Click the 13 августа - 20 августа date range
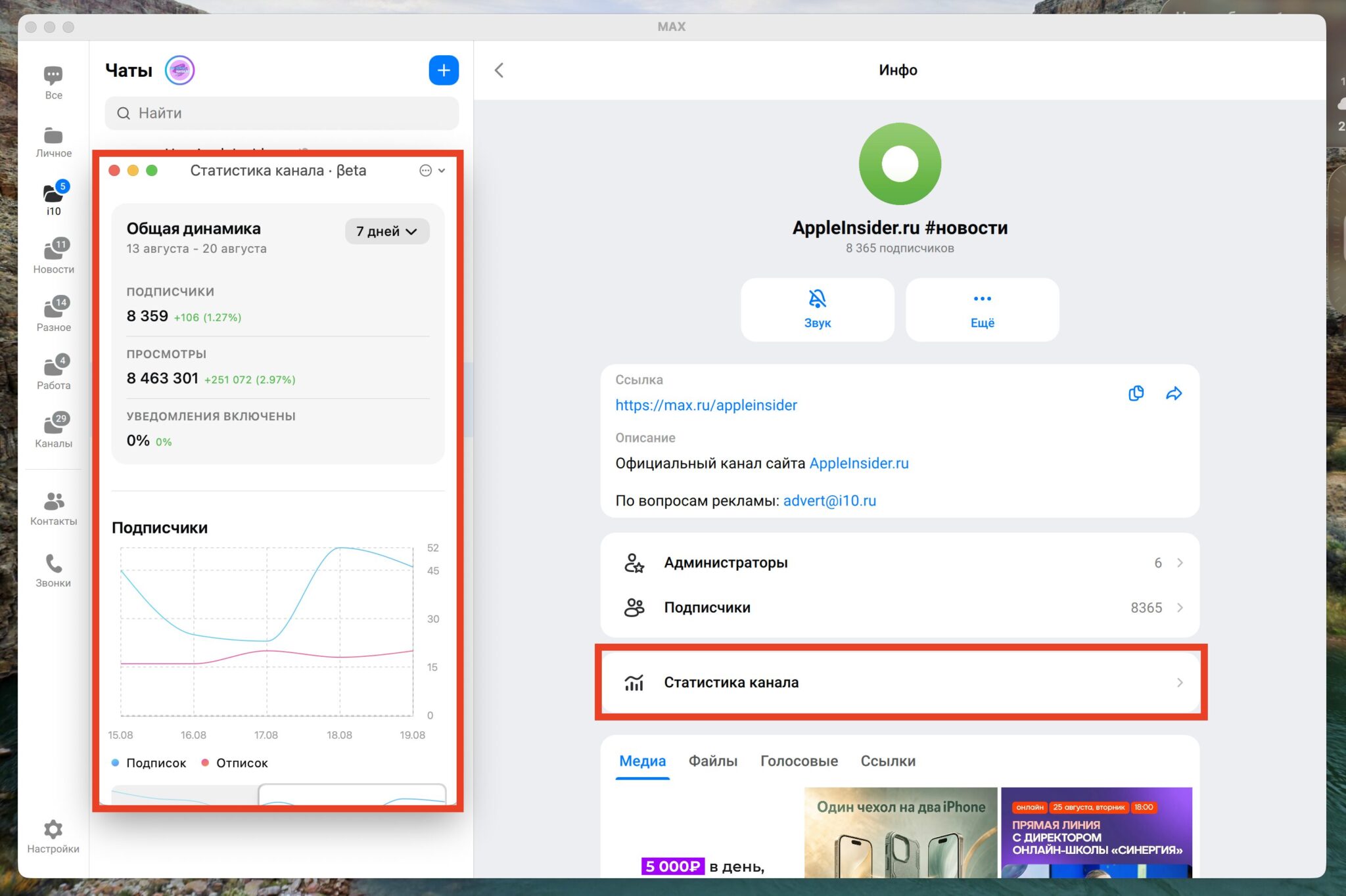This screenshot has width=1346, height=896. (197, 249)
